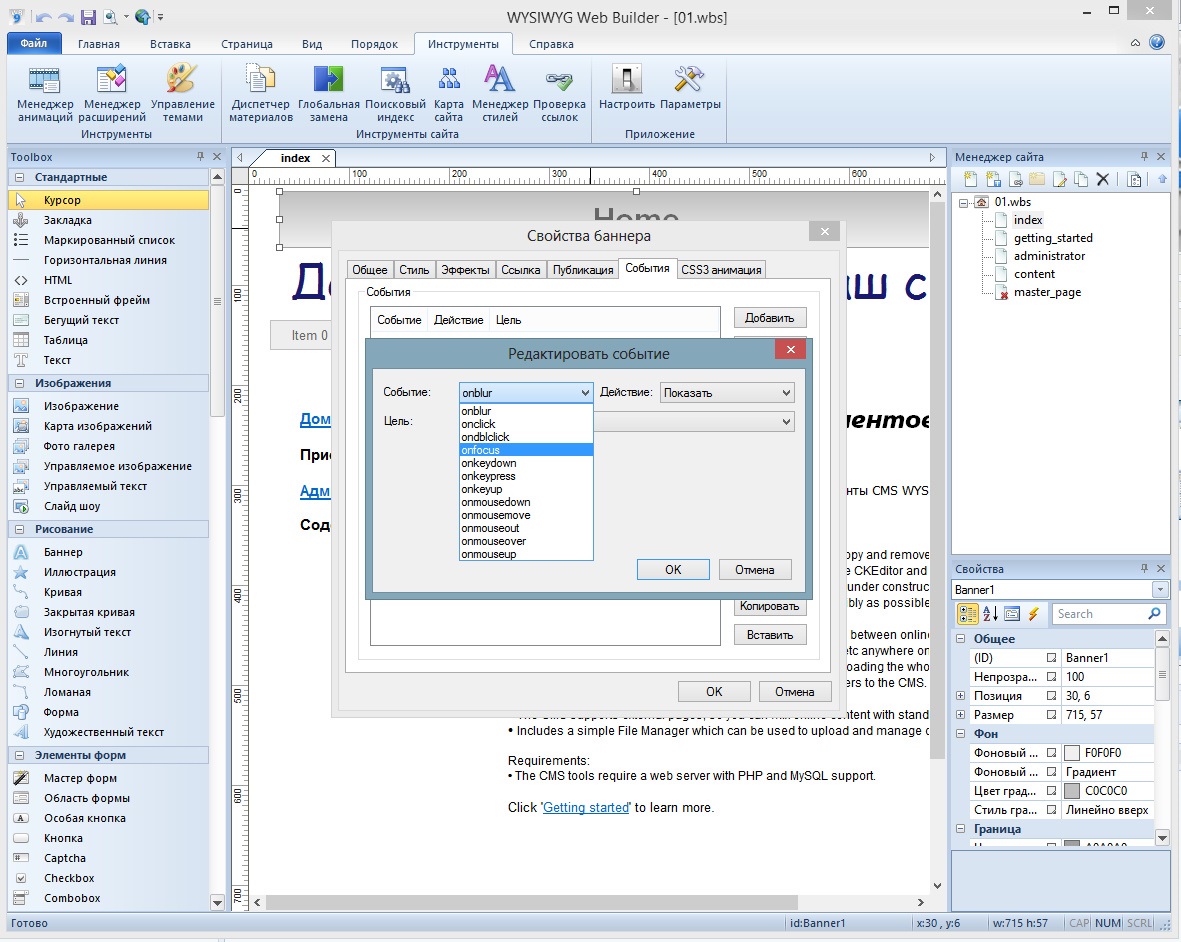Choose onmouseover in event list

point(526,541)
